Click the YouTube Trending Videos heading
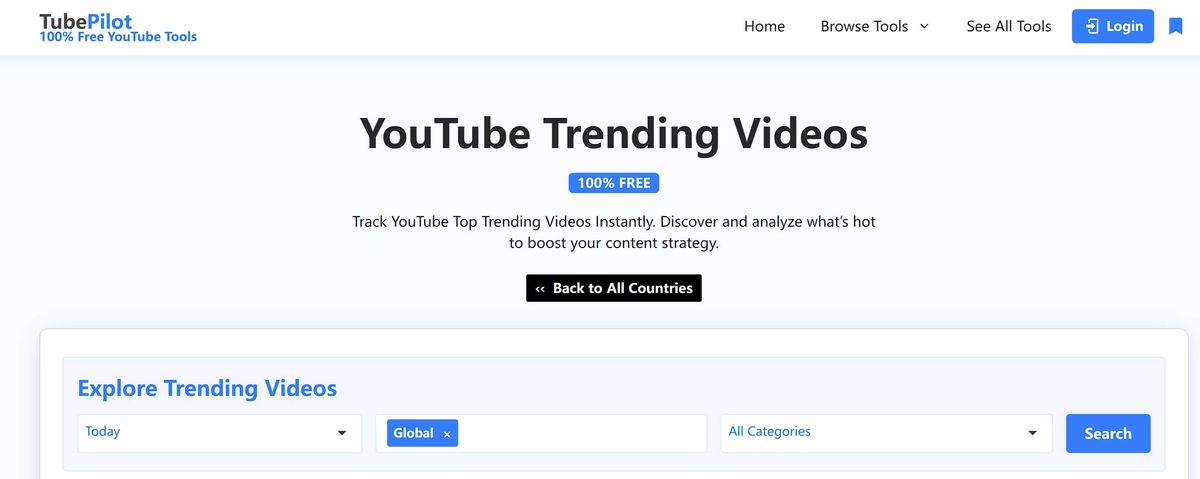1200x479 pixels. pyautogui.click(x=614, y=133)
